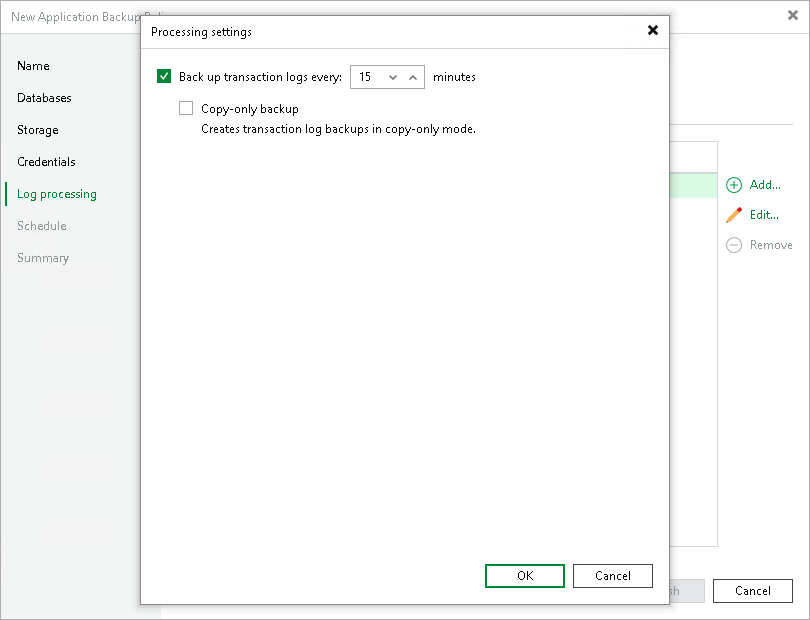Viewport: 810px width, 620px height.
Task: Click the Edit... label
Action: tap(762, 215)
